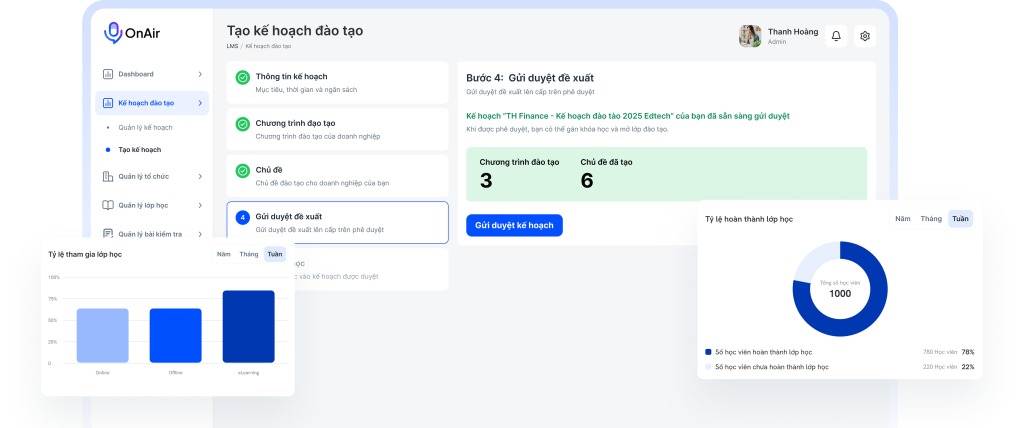Collapse the Kế hoạch đào tạo chevron

tap(200, 103)
